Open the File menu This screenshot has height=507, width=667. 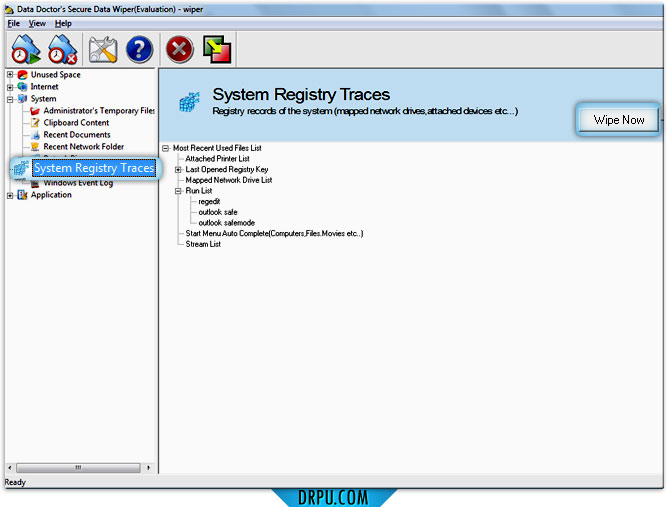(x=14, y=23)
